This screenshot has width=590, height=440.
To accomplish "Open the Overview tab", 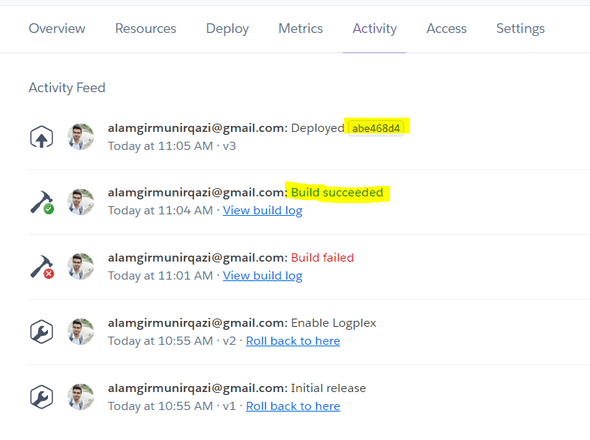I will coord(57,29).
